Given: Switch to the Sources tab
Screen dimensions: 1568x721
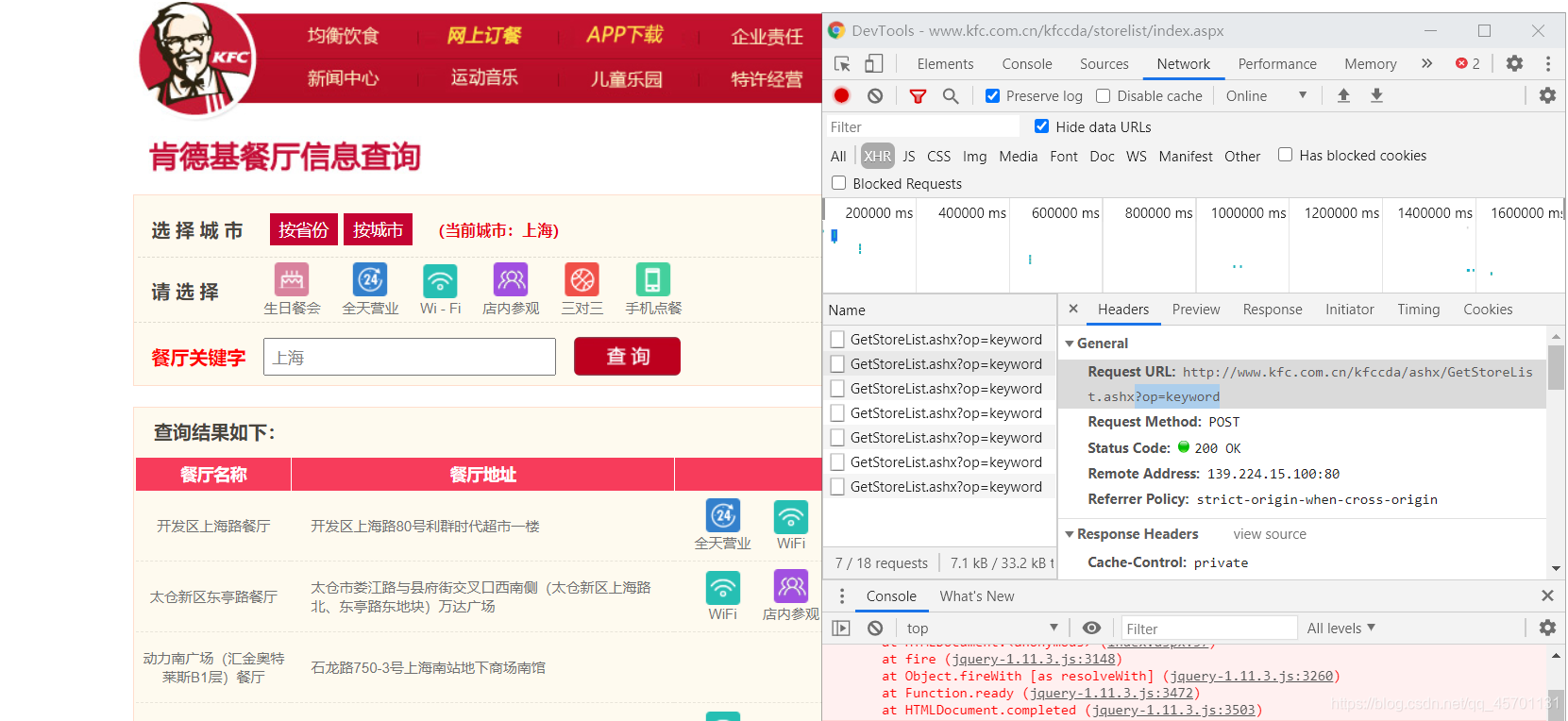Looking at the screenshot, I should 1104,63.
